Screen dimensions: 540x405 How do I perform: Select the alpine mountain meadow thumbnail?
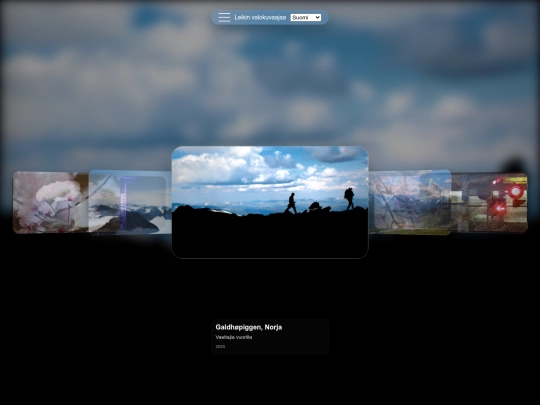click(410, 202)
